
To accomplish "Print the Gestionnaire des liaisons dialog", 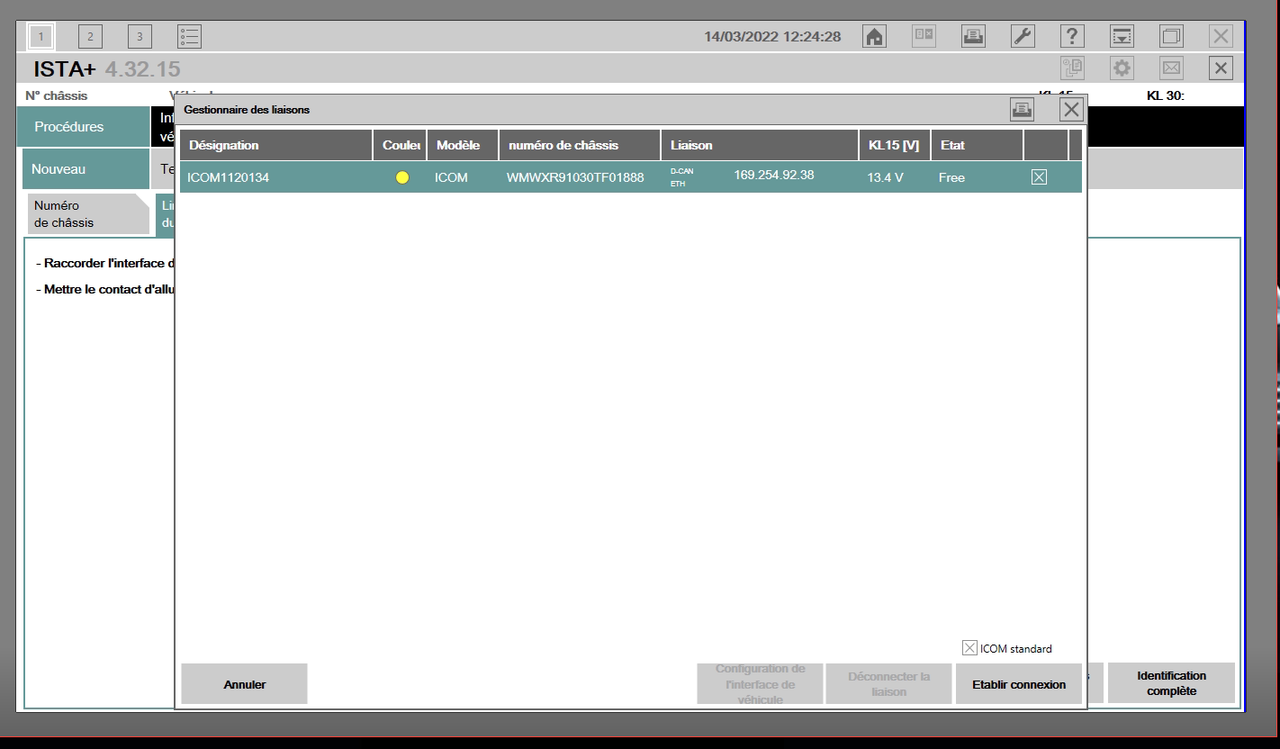I will point(1021,109).
